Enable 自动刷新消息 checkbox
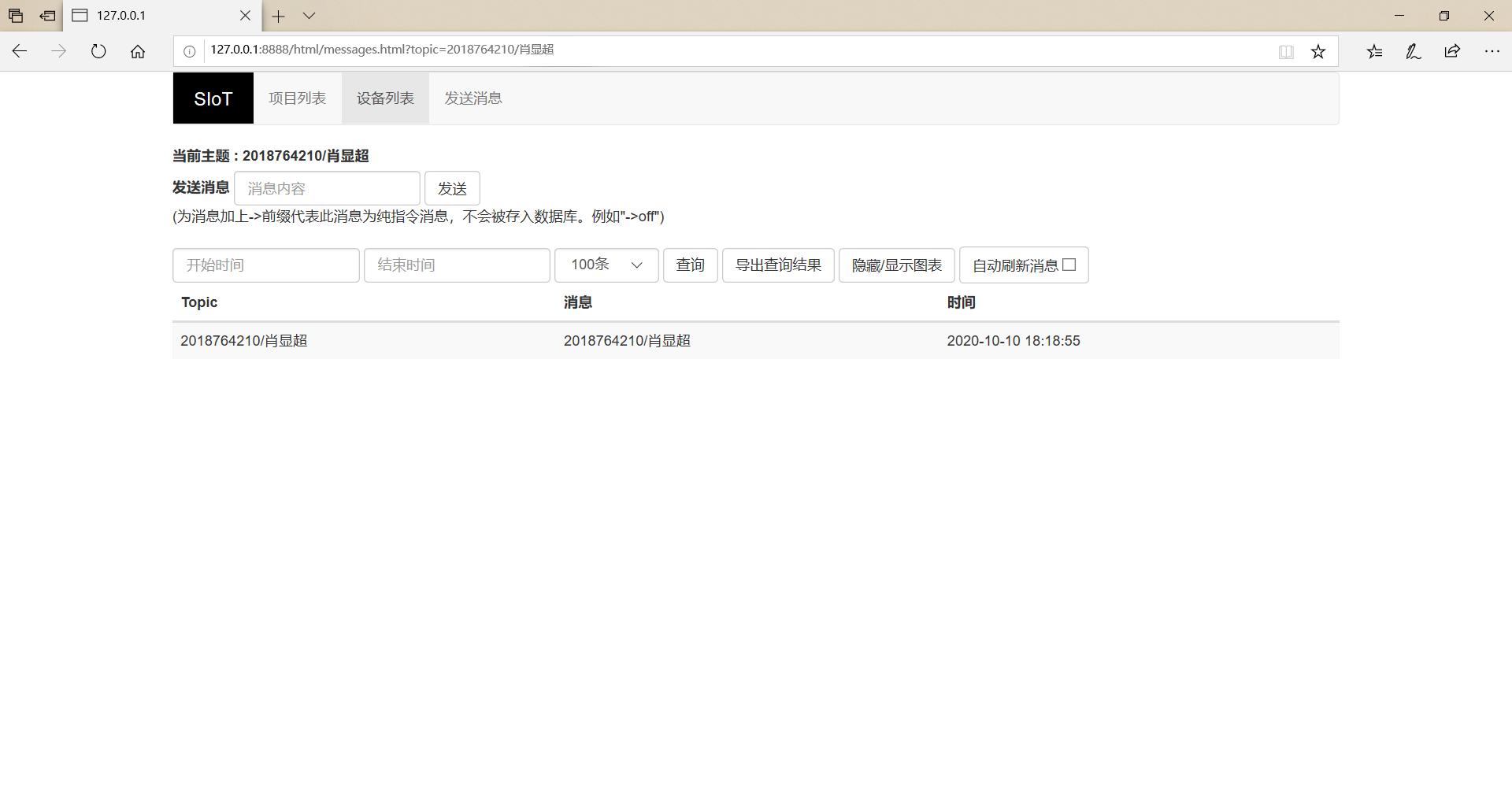This screenshot has width=1512, height=811. (1069, 265)
